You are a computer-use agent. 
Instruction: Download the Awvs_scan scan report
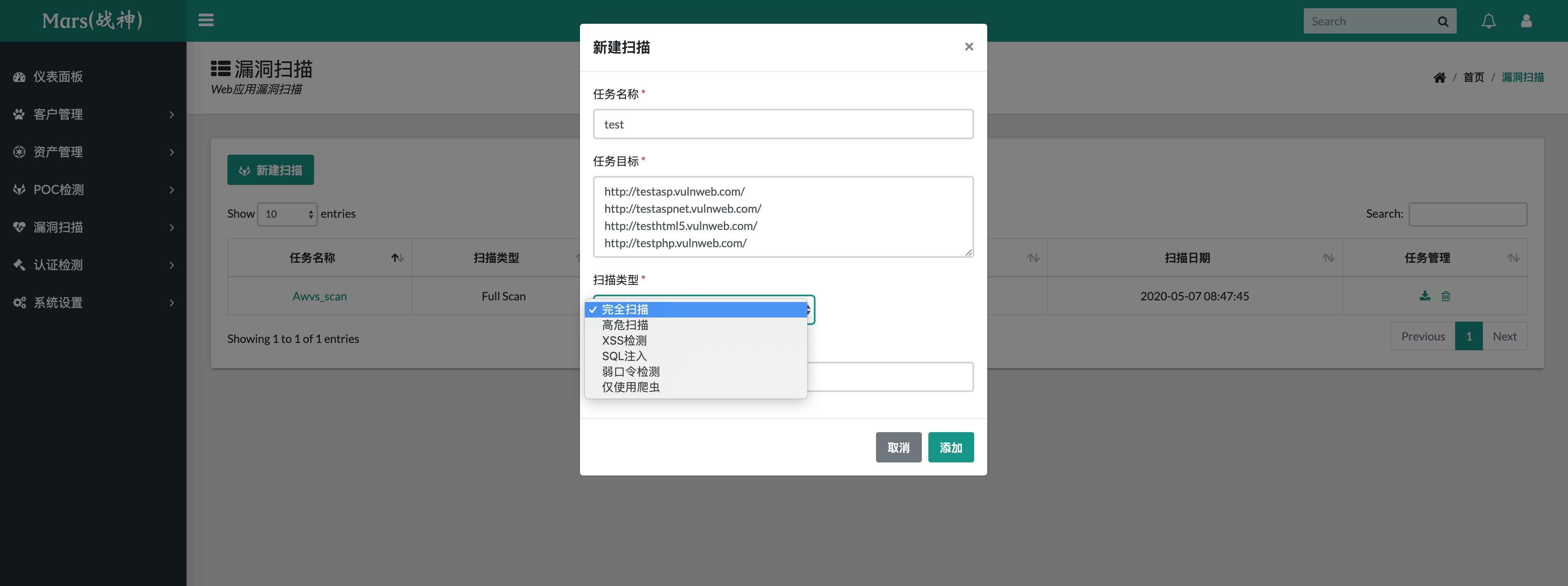(1424, 296)
